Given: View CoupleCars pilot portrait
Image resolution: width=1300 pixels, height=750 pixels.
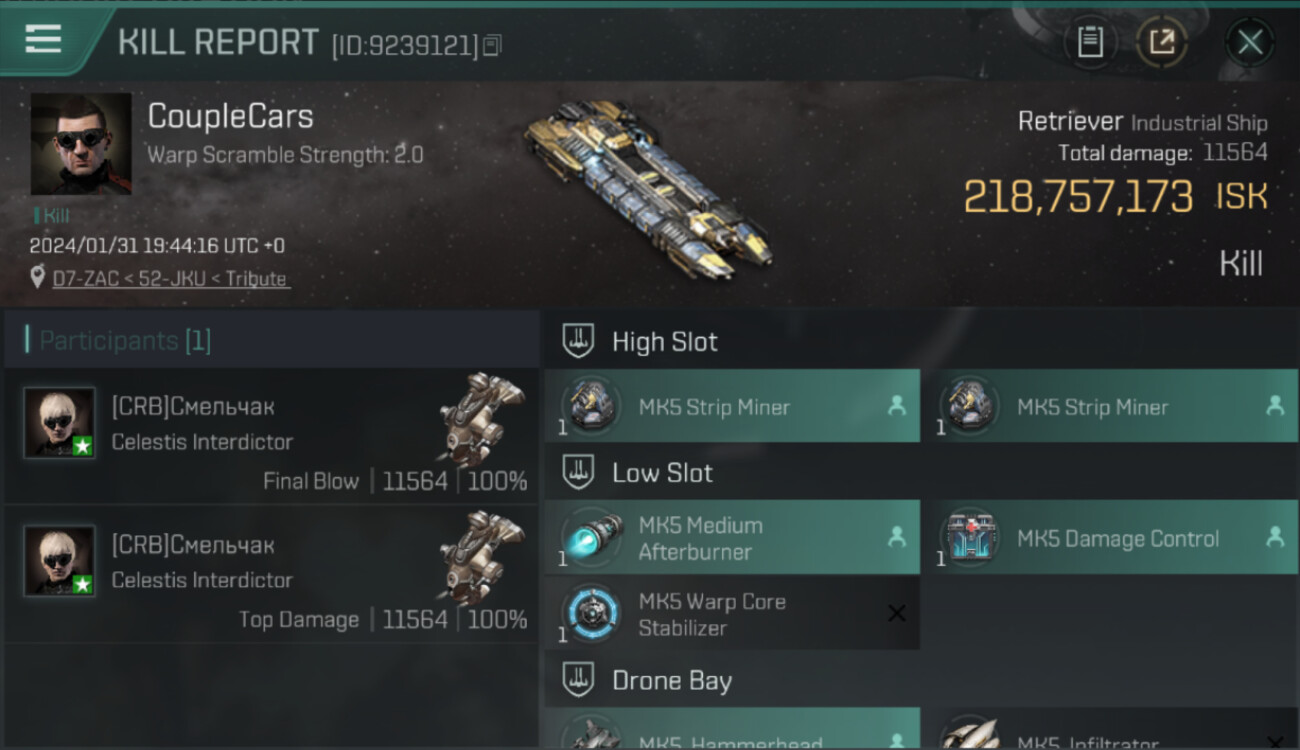Looking at the screenshot, I should tap(80, 144).
